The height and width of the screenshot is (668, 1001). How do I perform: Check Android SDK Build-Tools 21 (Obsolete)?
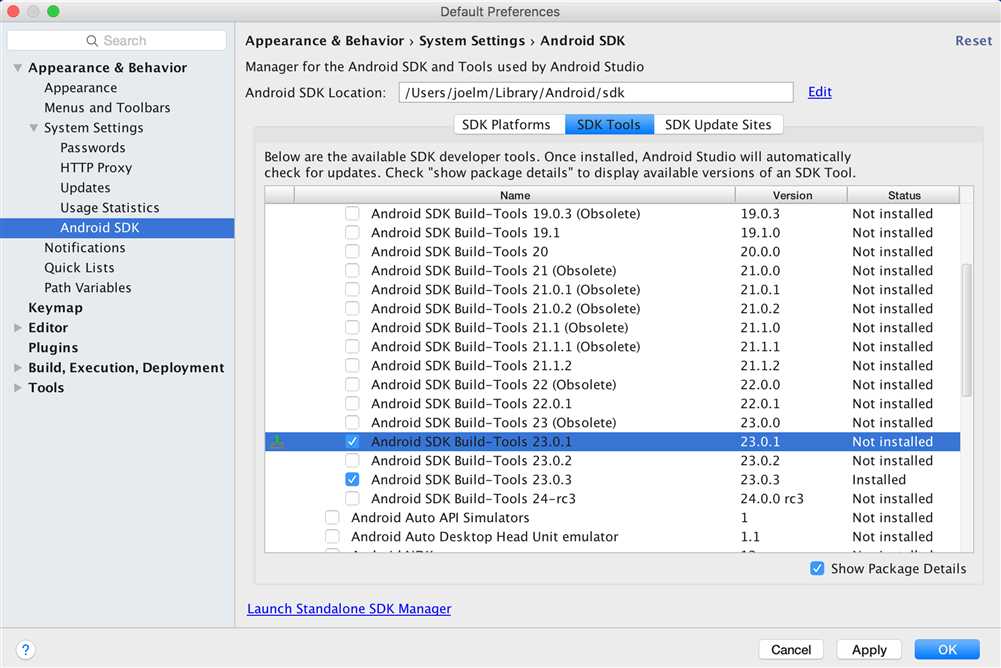(x=352, y=270)
